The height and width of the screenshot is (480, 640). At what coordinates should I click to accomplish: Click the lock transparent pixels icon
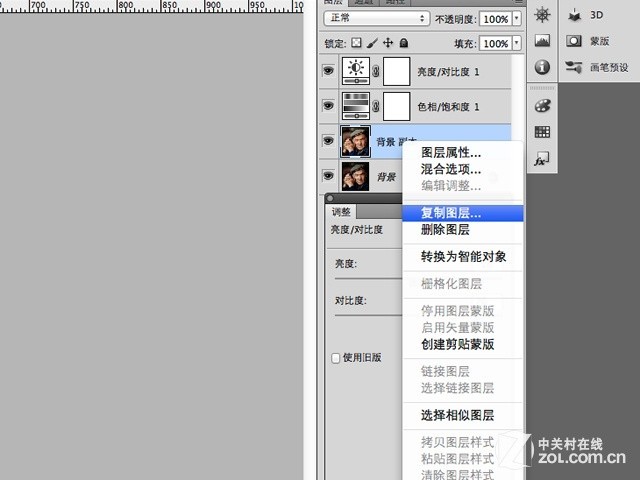[356, 43]
